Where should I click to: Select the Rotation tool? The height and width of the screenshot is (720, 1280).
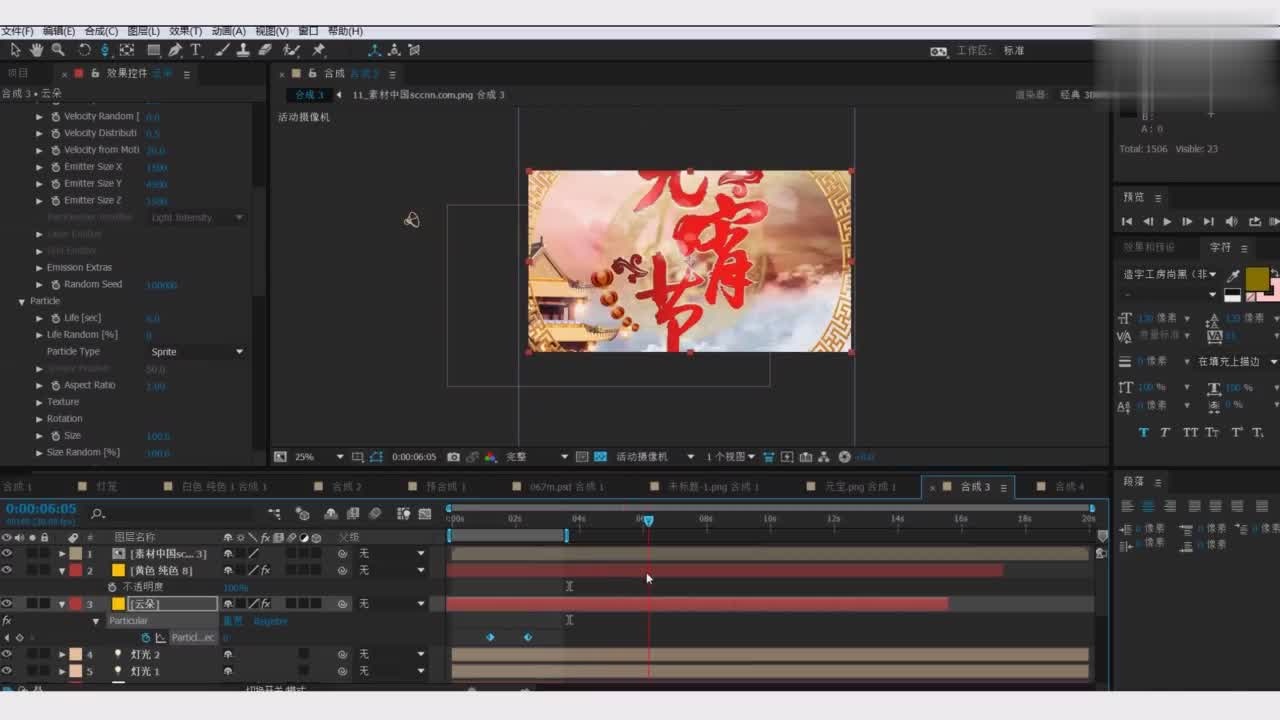point(84,50)
